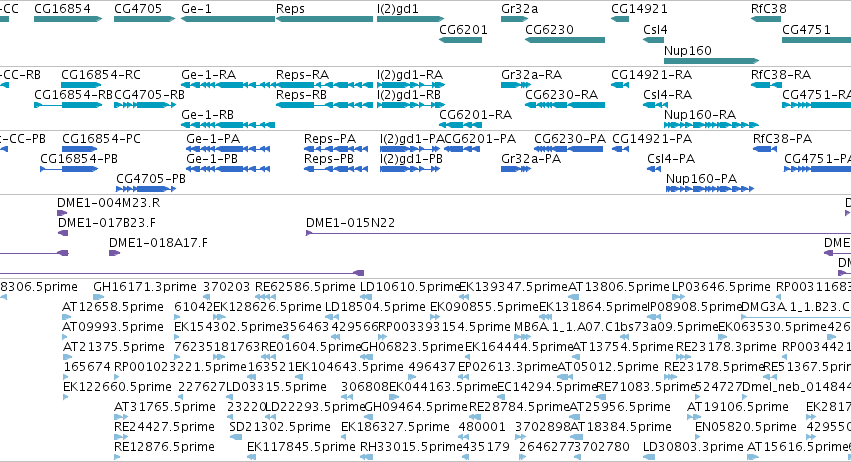Click the LD30803.3prime EST label
The height and width of the screenshot is (462, 851).
(x=693, y=447)
